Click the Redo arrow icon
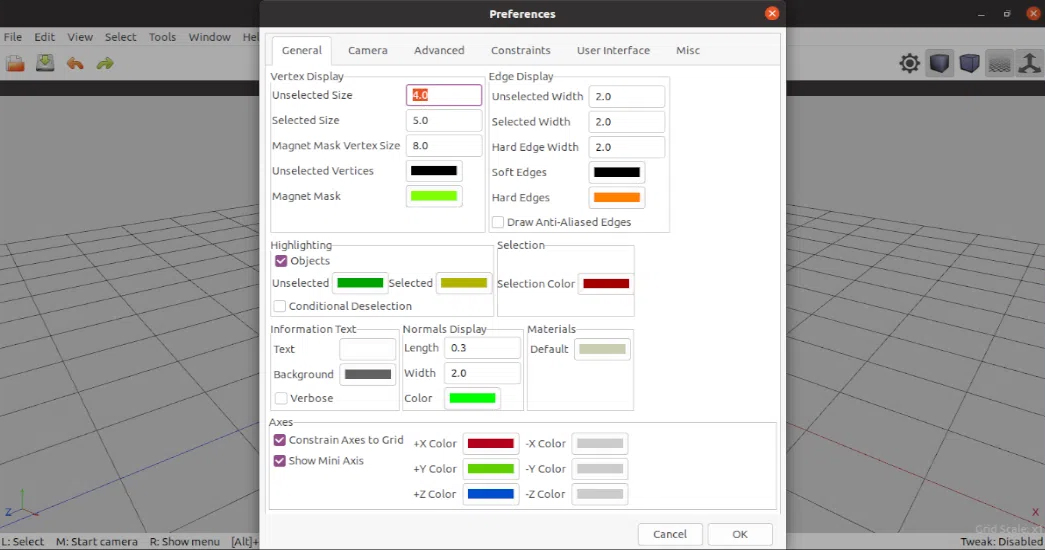 105,63
